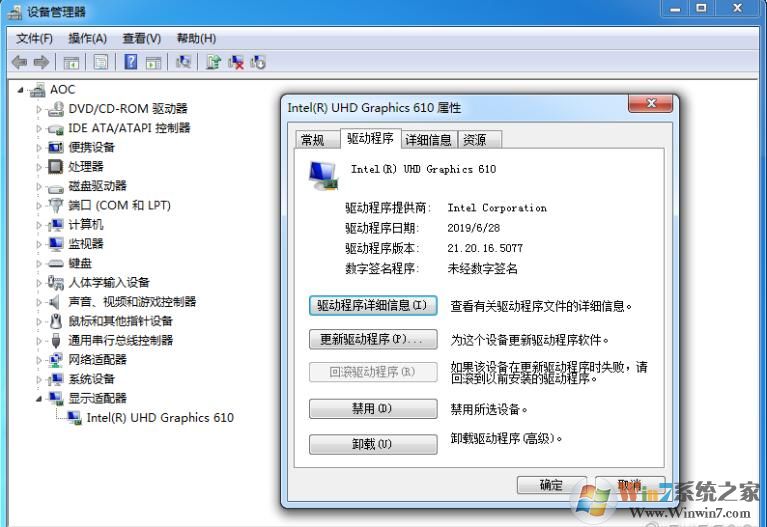Click the Update driver software toolbar icon
This screenshot has height=527, width=767.
coord(213,62)
